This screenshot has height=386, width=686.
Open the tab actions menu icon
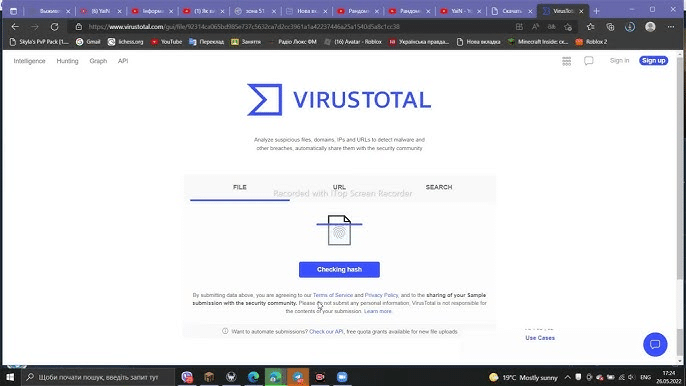point(14,11)
